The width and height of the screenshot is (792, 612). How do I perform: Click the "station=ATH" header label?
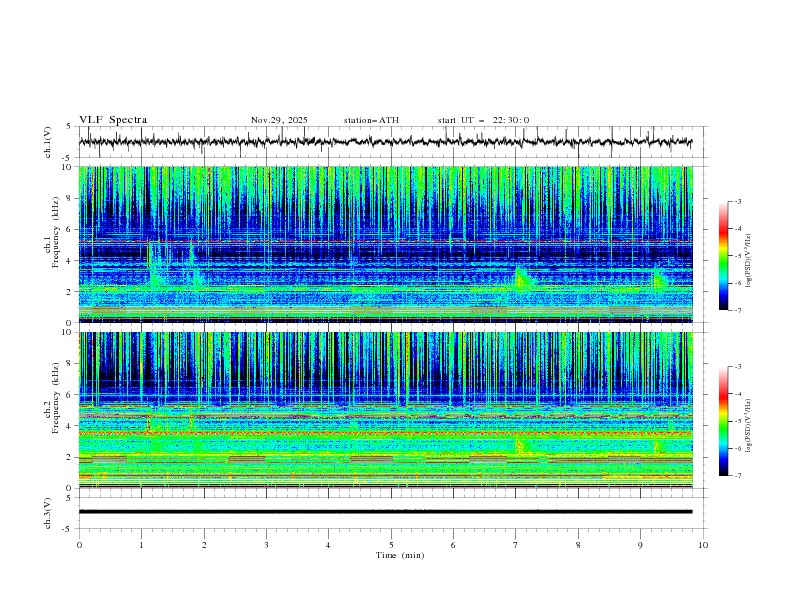371,120
